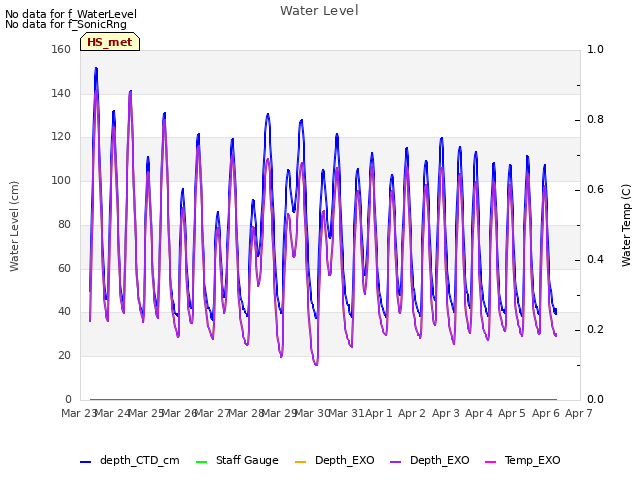This screenshot has height=480, width=640.
Task: Click the HS_met annotation label
Action: click(x=110, y=42)
